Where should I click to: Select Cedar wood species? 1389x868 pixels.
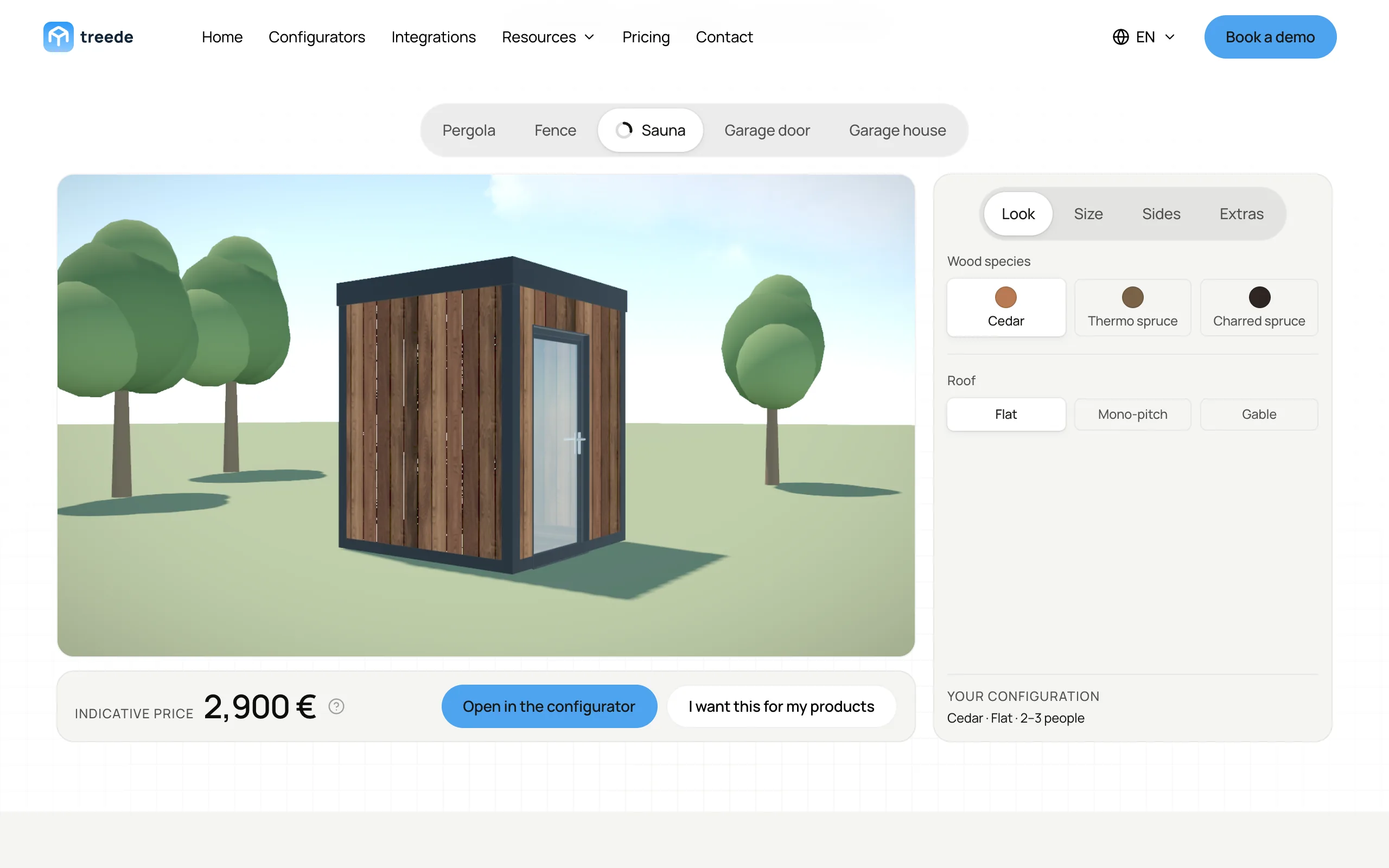coord(1006,308)
